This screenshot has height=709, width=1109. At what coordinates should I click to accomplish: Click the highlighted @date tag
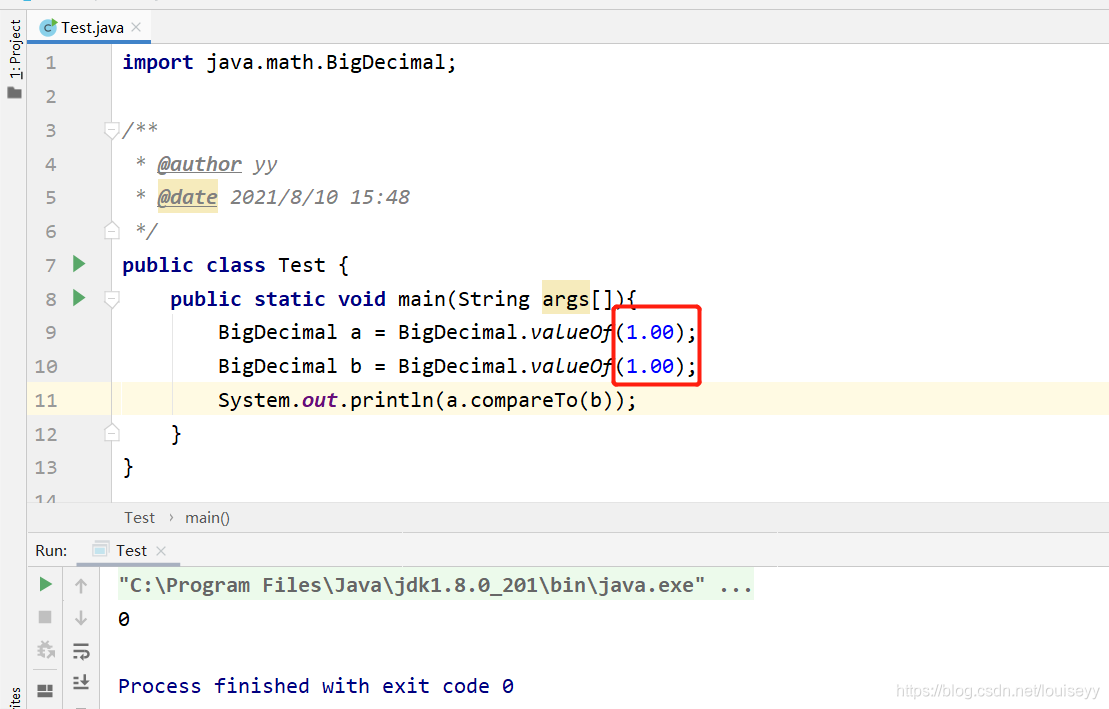tap(187, 197)
